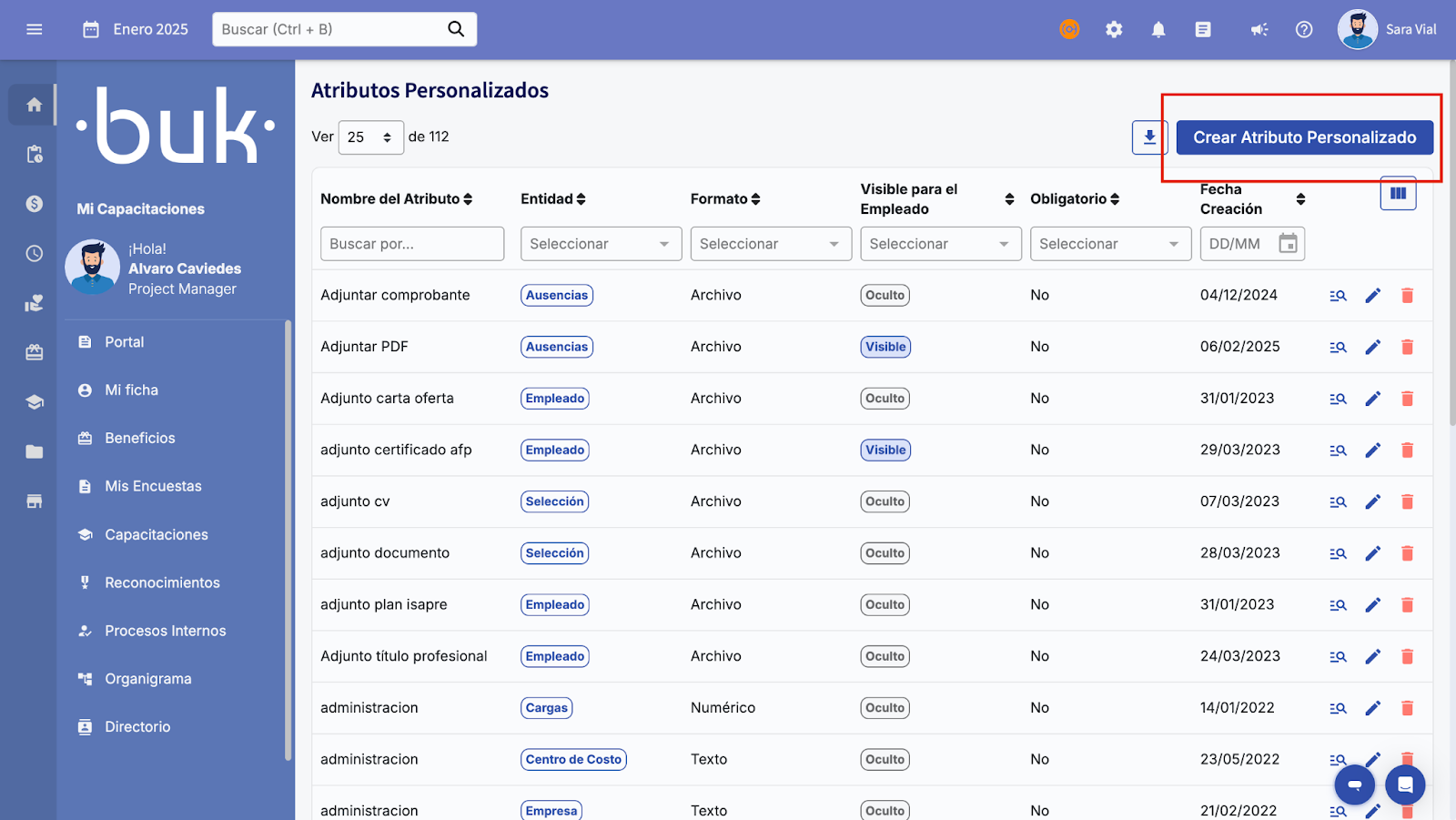
Task: Focus the Buscar por name filter field
Action: [x=411, y=244]
